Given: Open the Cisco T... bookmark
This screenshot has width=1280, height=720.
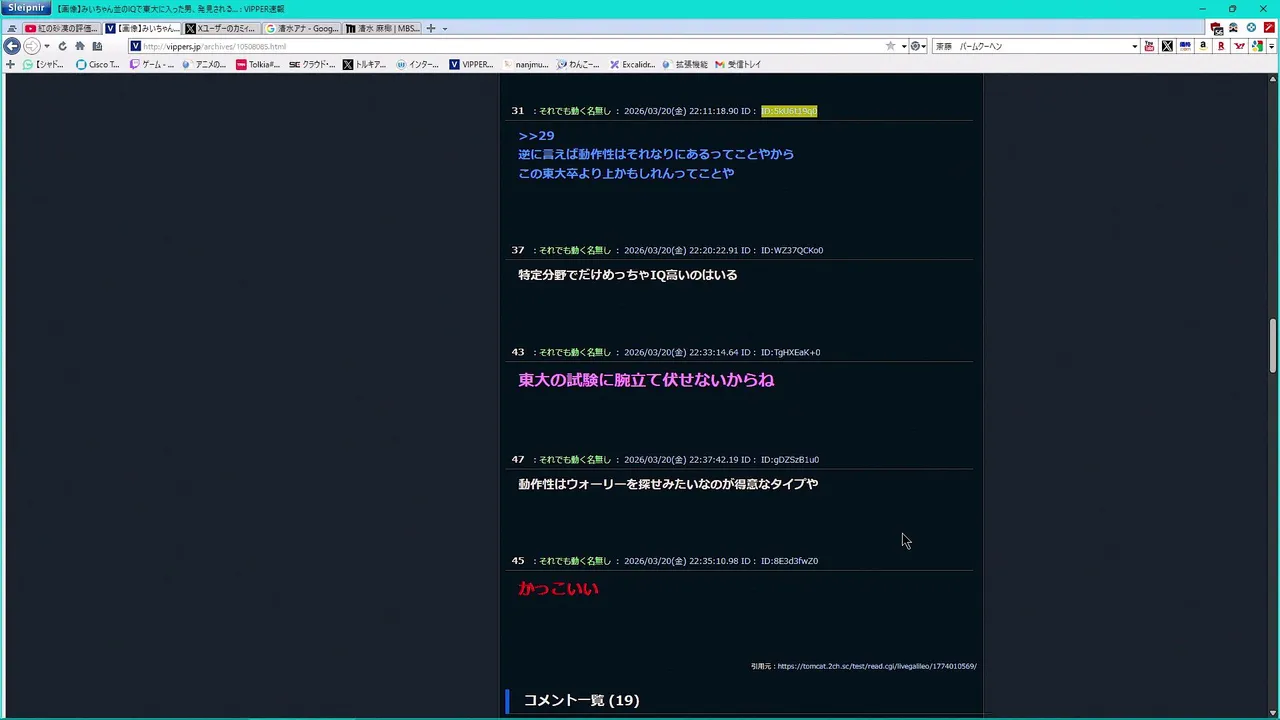Looking at the screenshot, I should (98, 64).
